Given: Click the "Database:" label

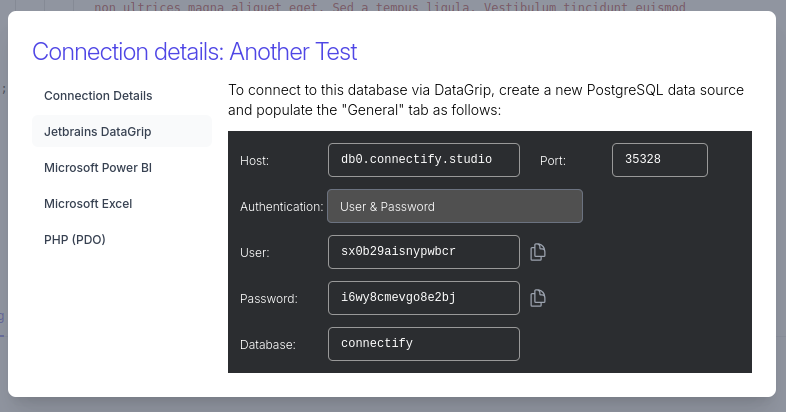Looking at the screenshot, I should [x=268, y=345].
